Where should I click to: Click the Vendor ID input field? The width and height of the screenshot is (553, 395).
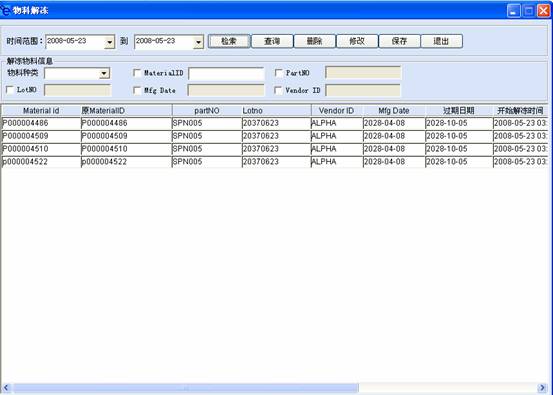point(363,90)
